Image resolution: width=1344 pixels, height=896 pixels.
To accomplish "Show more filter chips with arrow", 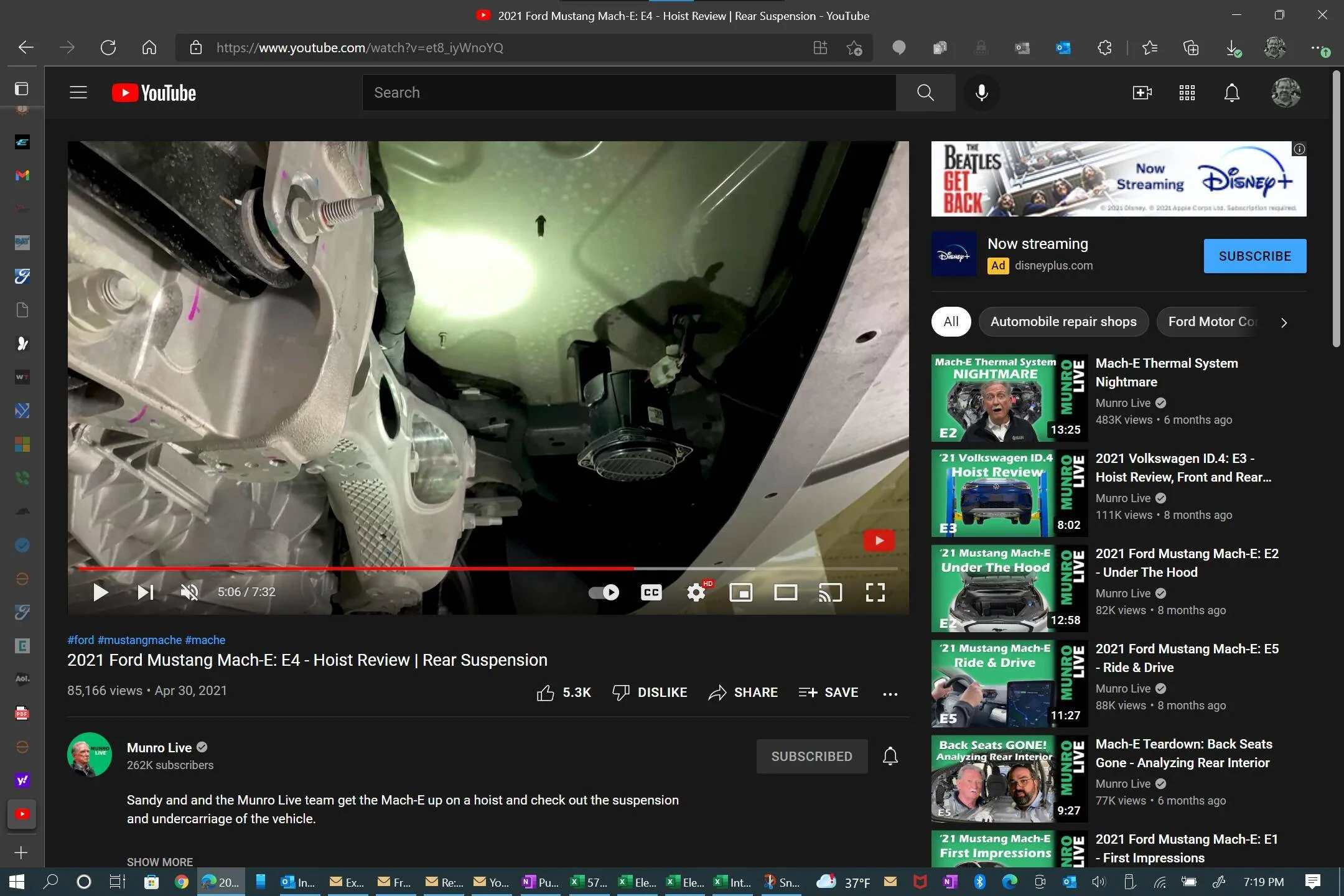I will click(x=1284, y=322).
